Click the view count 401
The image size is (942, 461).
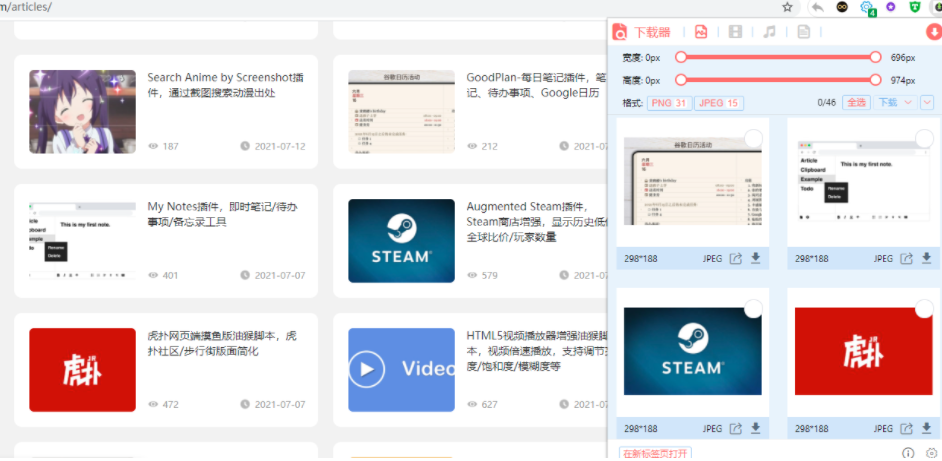point(163,275)
